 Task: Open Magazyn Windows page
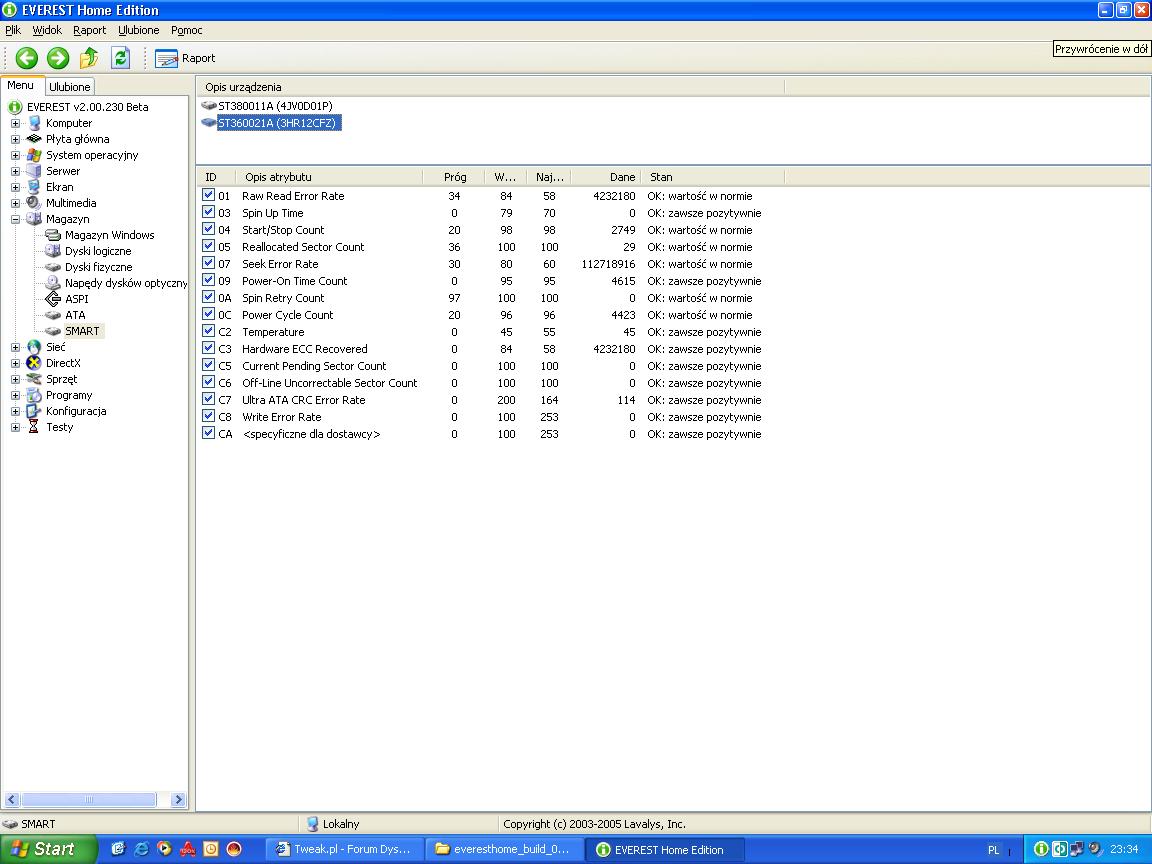tap(109, 235)
